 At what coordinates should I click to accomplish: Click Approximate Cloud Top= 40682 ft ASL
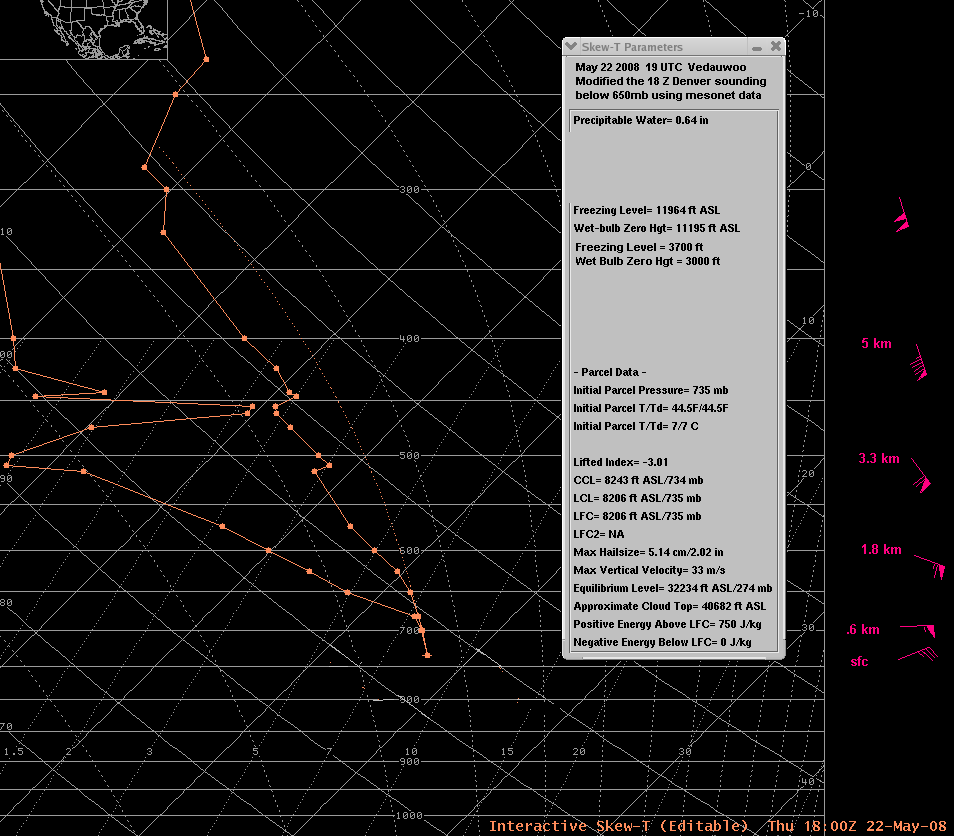[669, 607]
